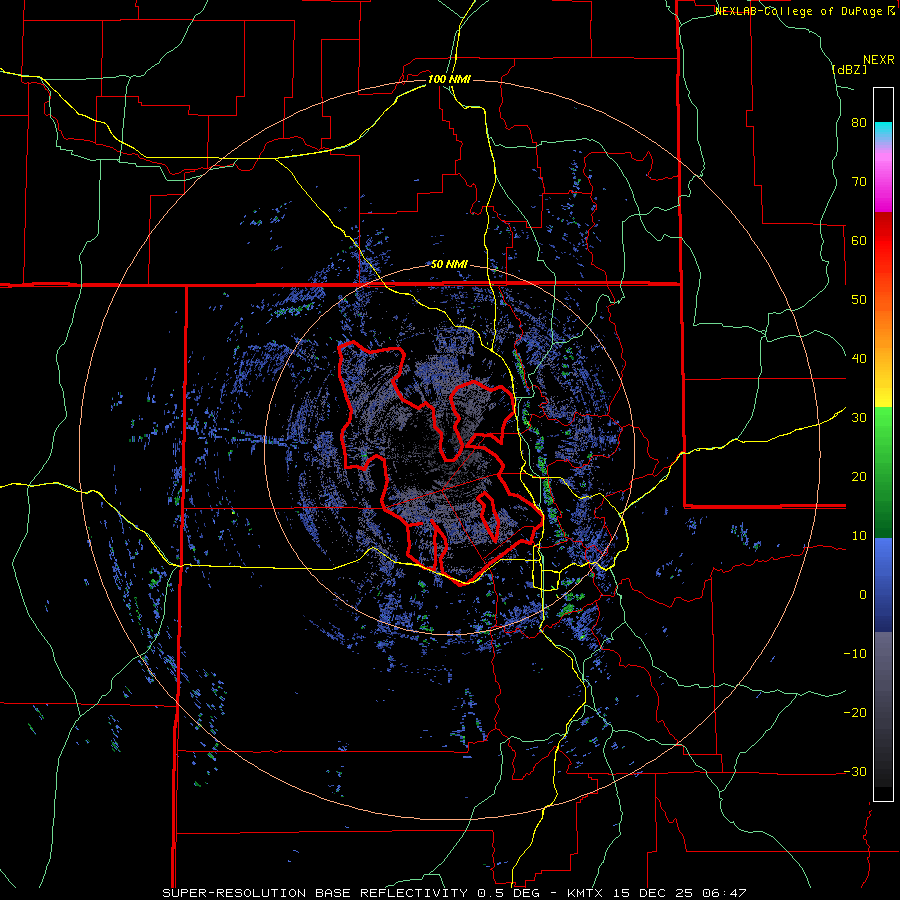
Task: Click the 40 value on the dBZ scale
Action: click(x=859, y=359)
